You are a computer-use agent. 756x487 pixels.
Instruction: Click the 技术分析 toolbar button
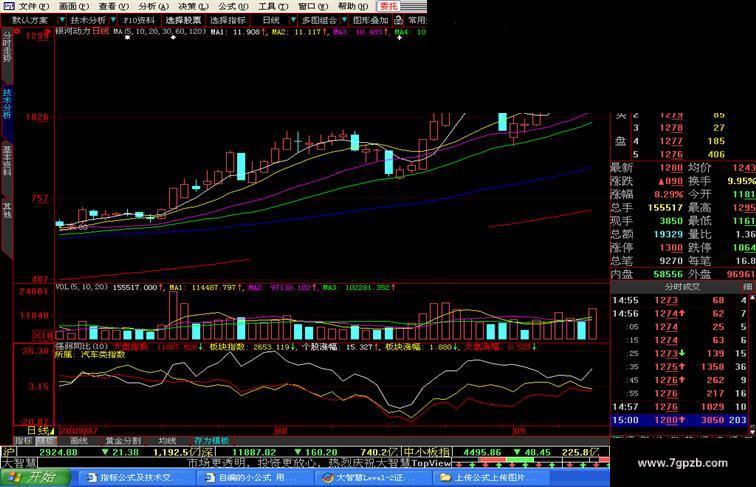(x=88, y=20)
